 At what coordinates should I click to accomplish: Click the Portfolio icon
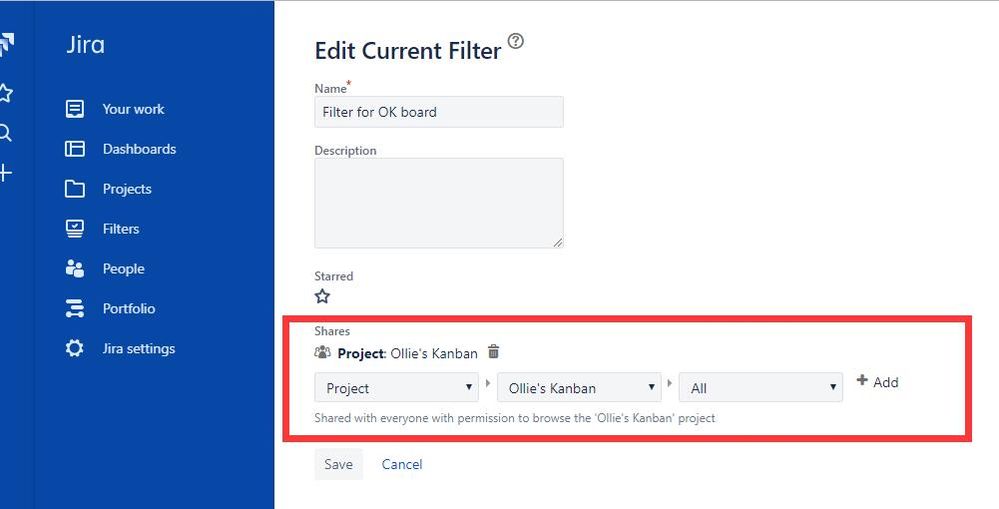point(75,308)
